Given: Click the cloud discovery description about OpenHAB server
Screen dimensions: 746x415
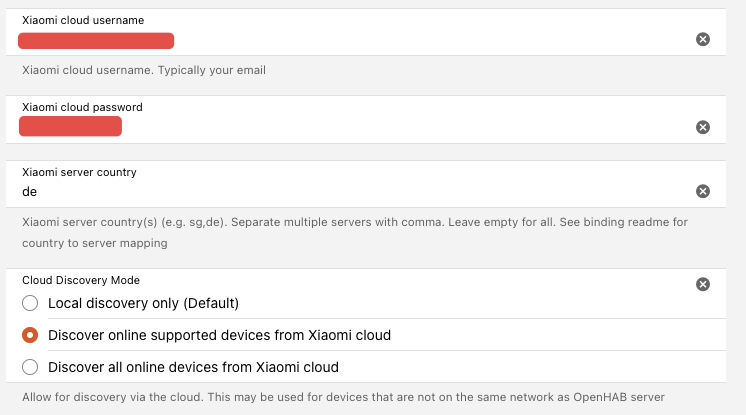Looking at the screenshot, I should click(x=343, y=398).
